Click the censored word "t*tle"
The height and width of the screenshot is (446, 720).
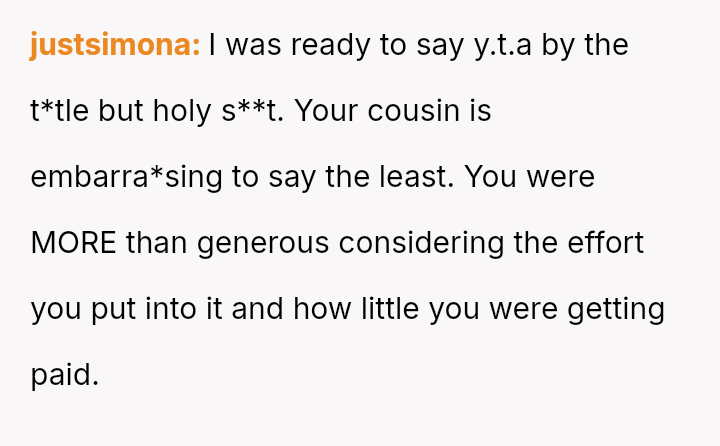(60, 111)
